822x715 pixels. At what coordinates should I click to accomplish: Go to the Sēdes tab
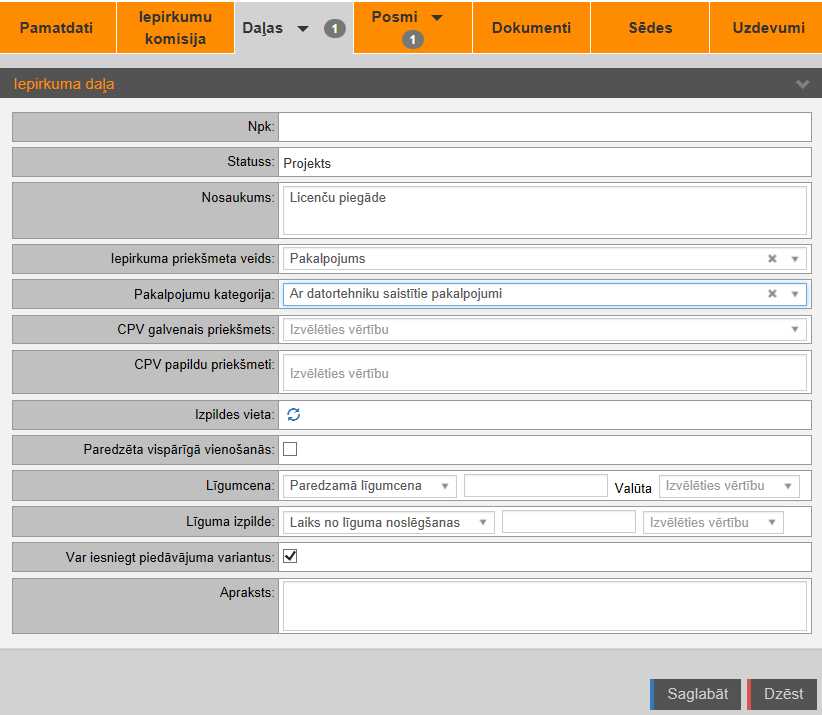click(650, 28)
